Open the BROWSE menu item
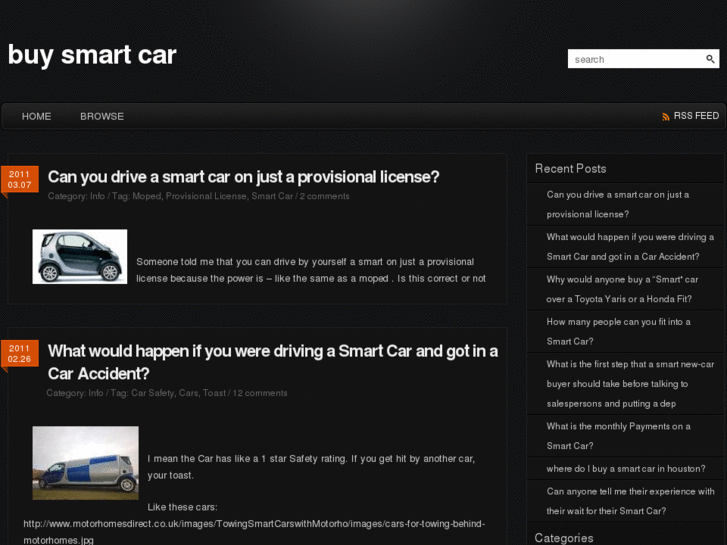This screenshot has height=545, width=727. pos(102,116)
